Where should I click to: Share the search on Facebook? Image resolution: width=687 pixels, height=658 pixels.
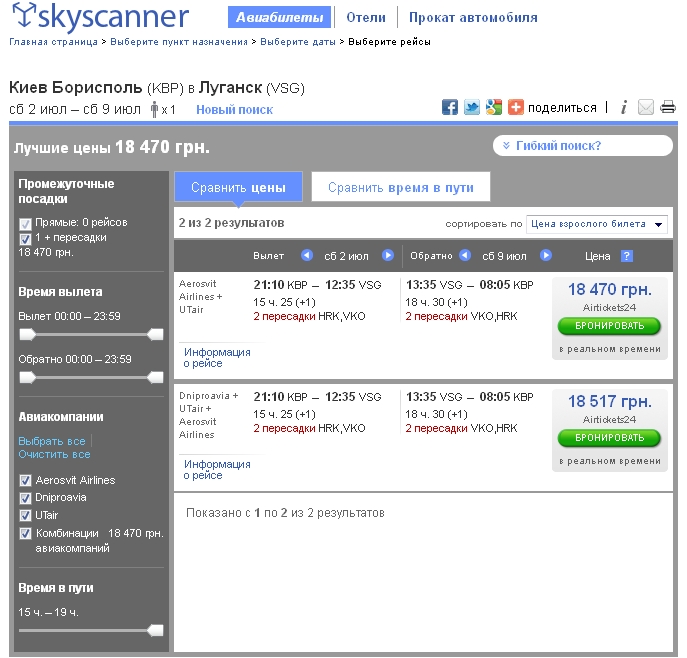click(450, 107)
